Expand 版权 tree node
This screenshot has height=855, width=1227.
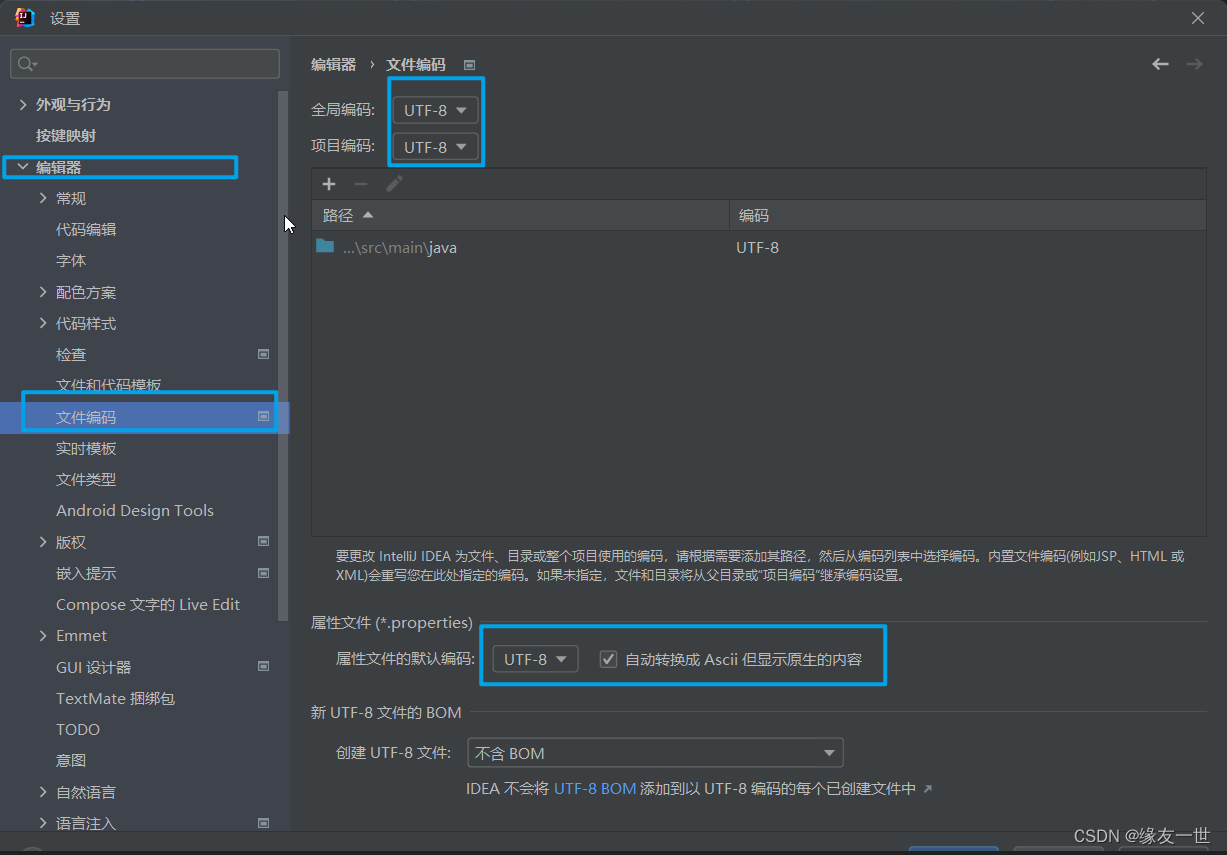(x=43, y=541)
